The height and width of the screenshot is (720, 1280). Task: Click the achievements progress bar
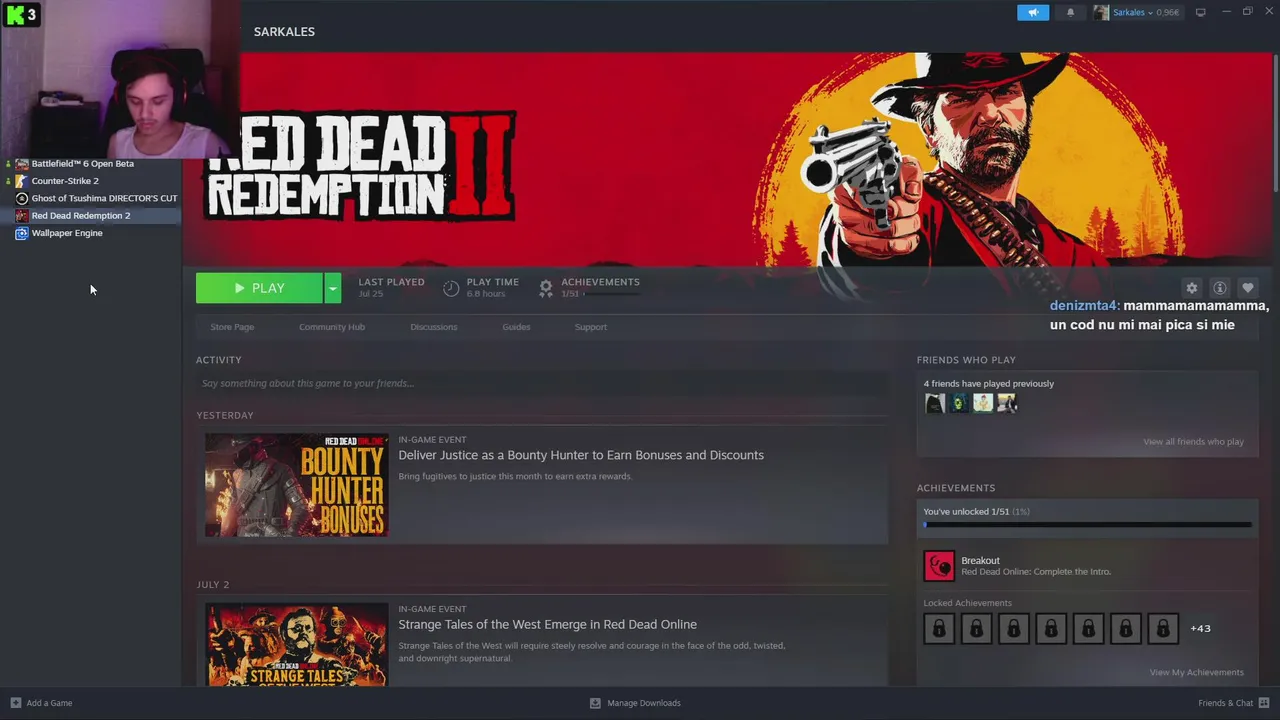[1087, 524]
